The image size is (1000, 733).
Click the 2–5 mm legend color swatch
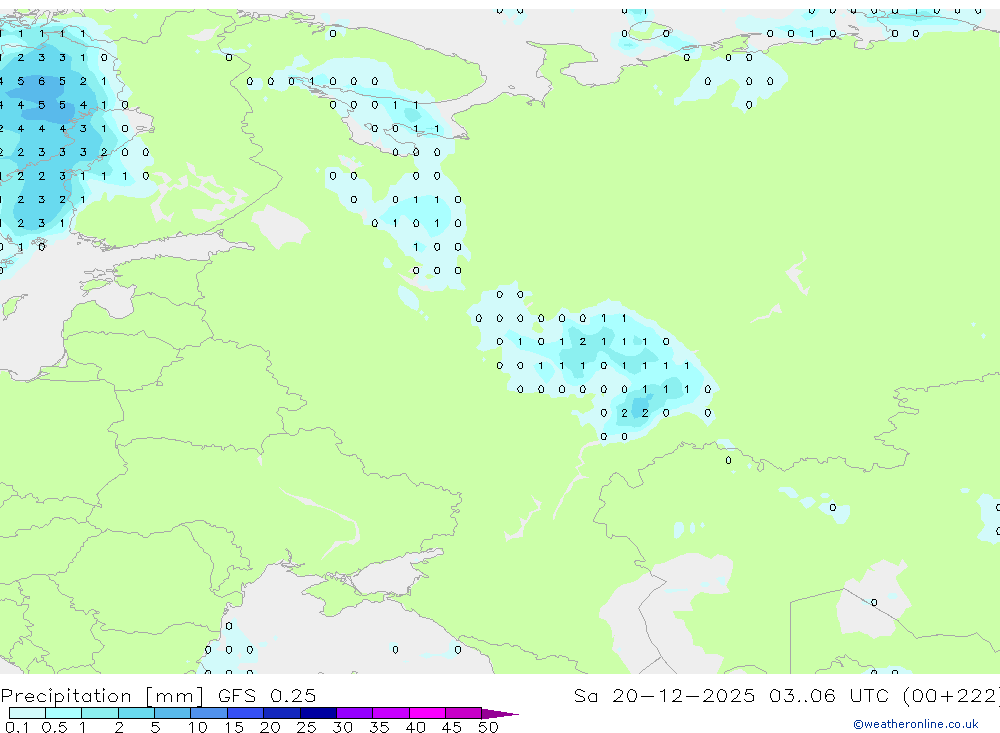tap(136, 713)
